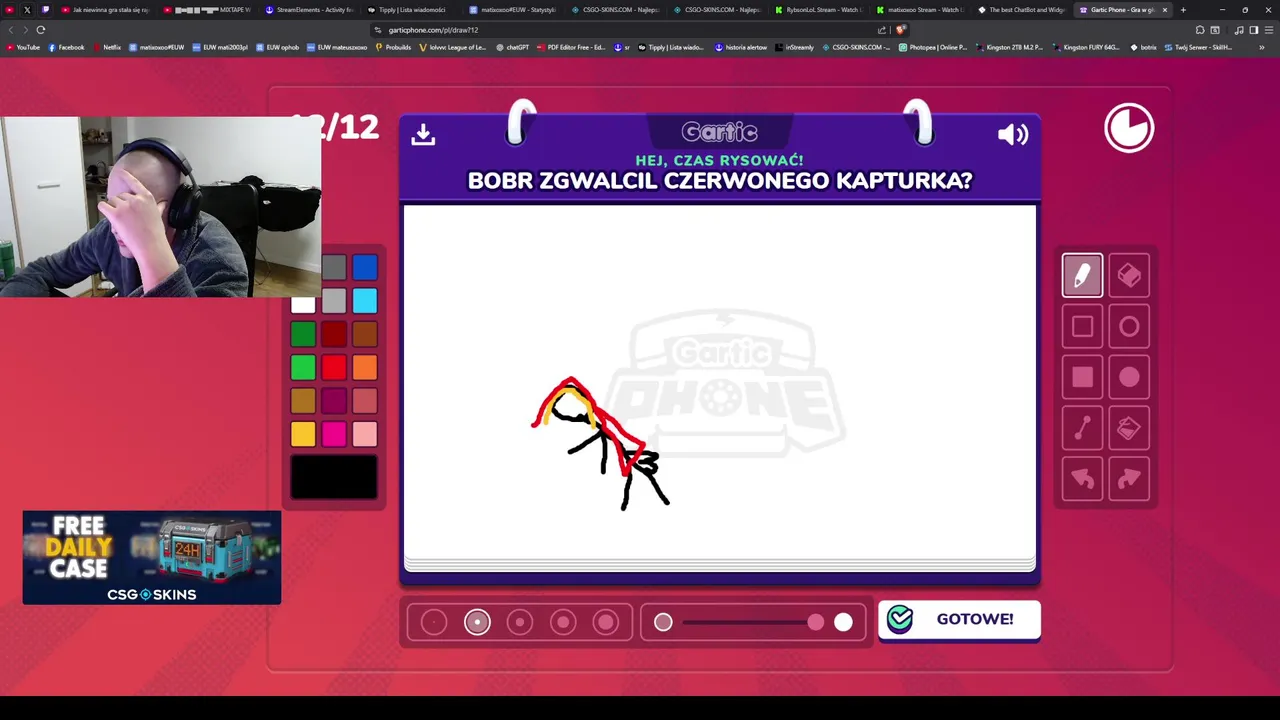The width and height of the screenshot is (1280, 720).
Task: Choose the hollow rectangle shape tool
Action: point(1082,326)
